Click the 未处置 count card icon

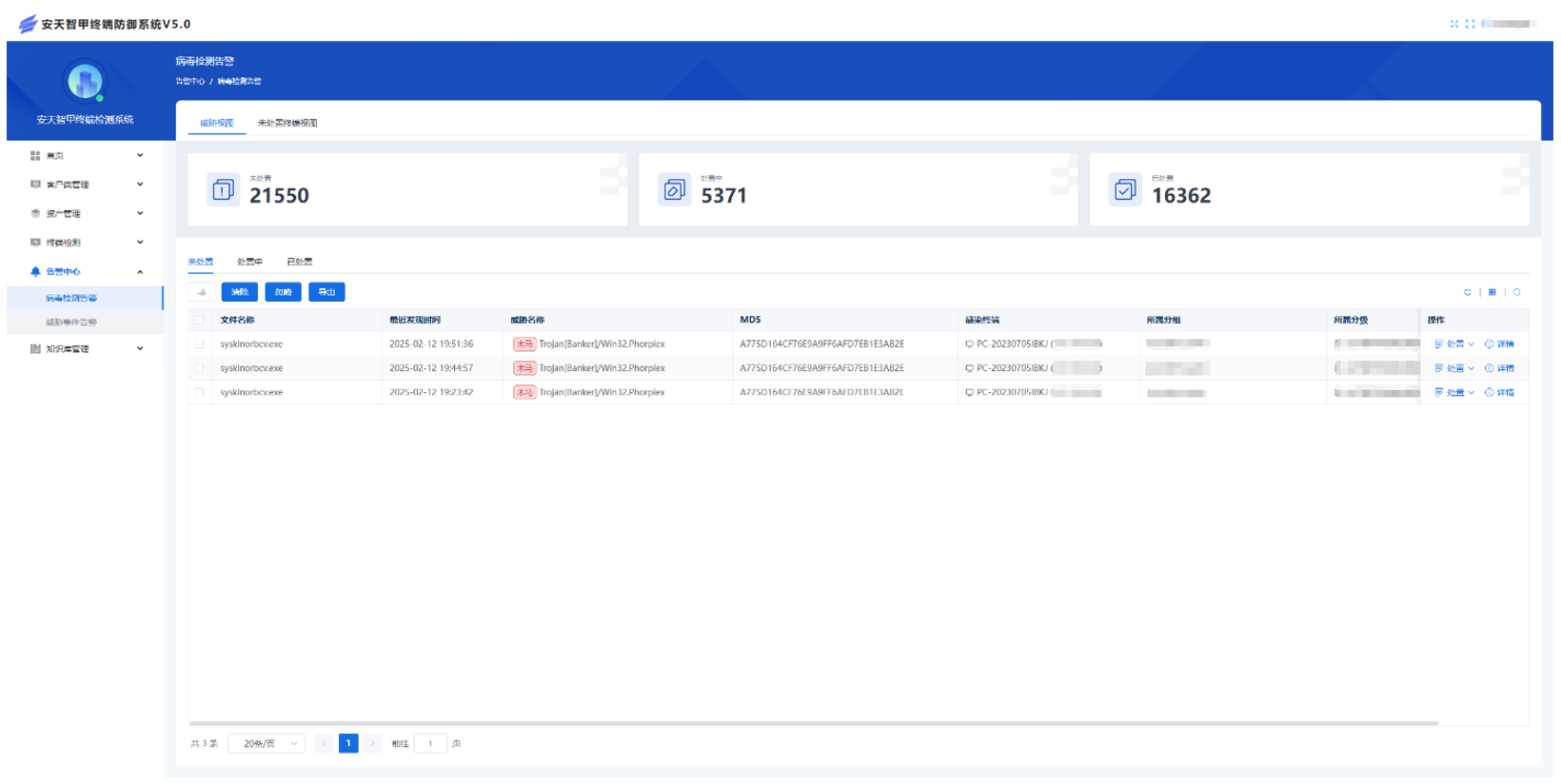coord(223,190)
